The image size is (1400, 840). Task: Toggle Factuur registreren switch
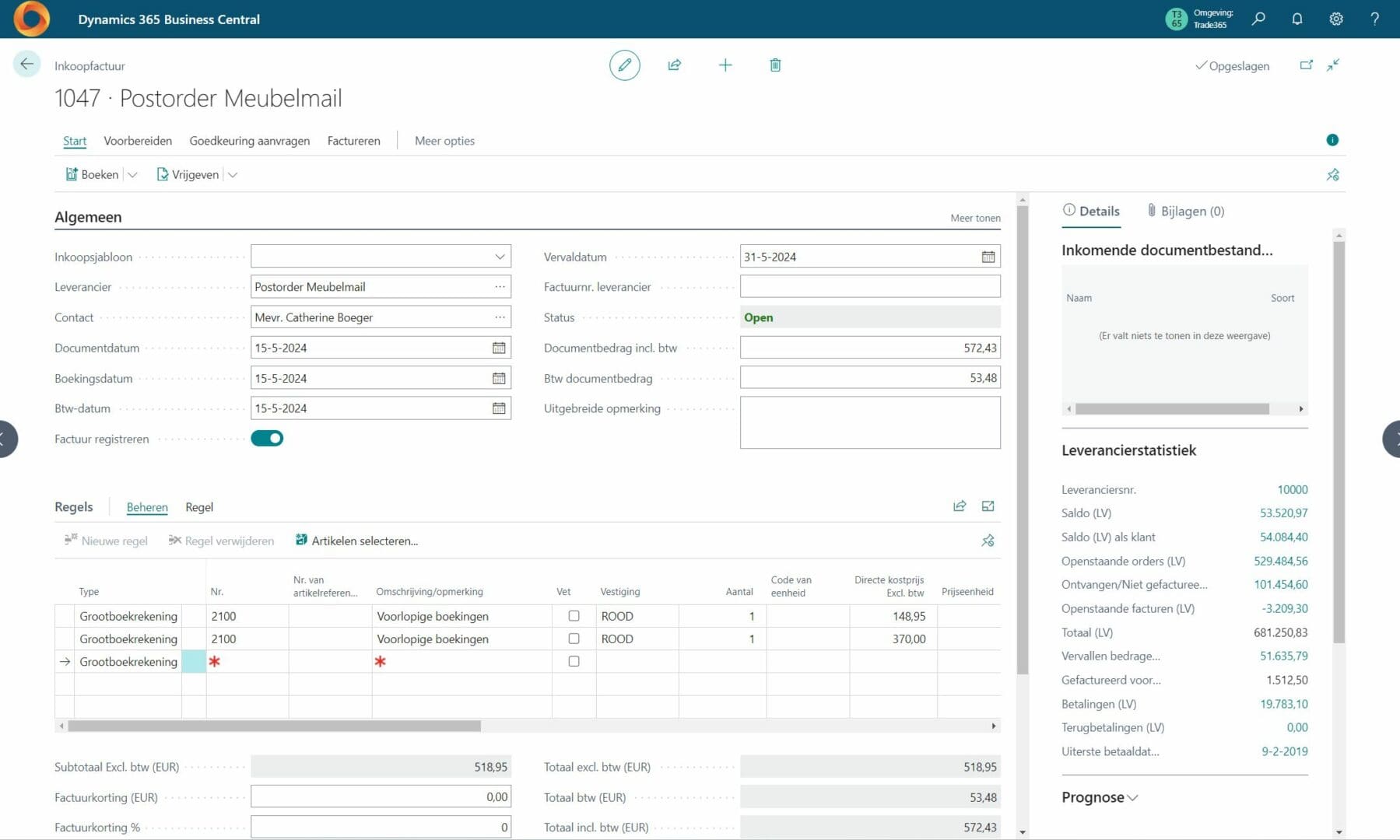click(267, 439)
